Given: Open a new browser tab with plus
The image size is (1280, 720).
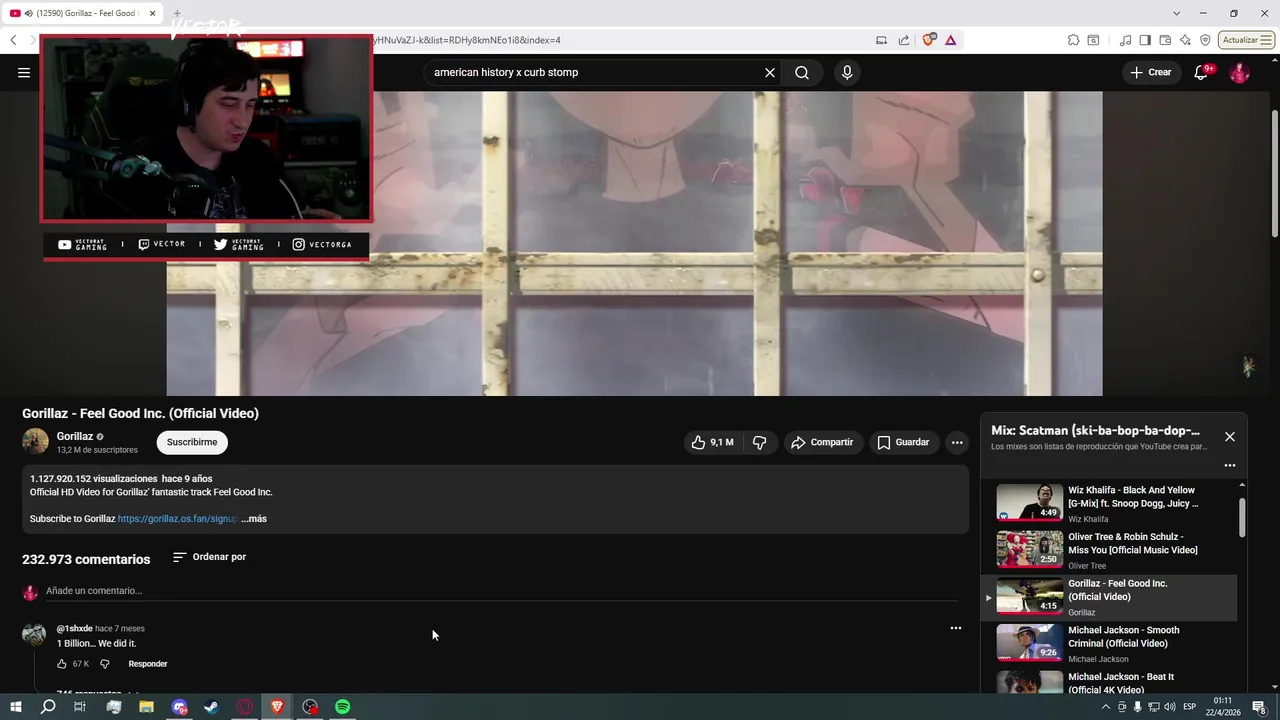Looking at the screenshot, I should (x=177, y=13).
